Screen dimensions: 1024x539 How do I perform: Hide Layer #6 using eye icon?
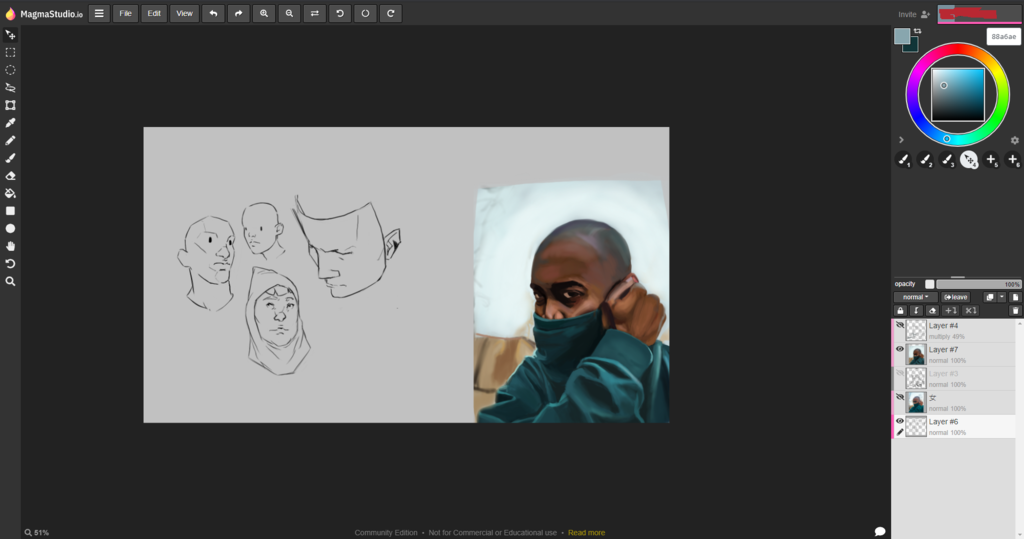[x=900, y=421]
